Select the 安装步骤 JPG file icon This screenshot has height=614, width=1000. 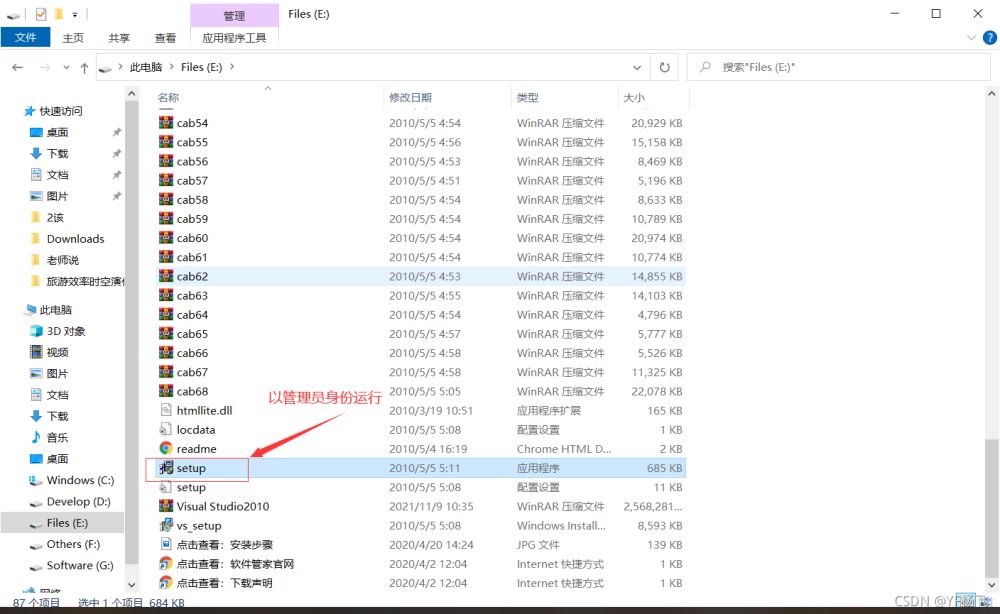click(x=166, y=544)
